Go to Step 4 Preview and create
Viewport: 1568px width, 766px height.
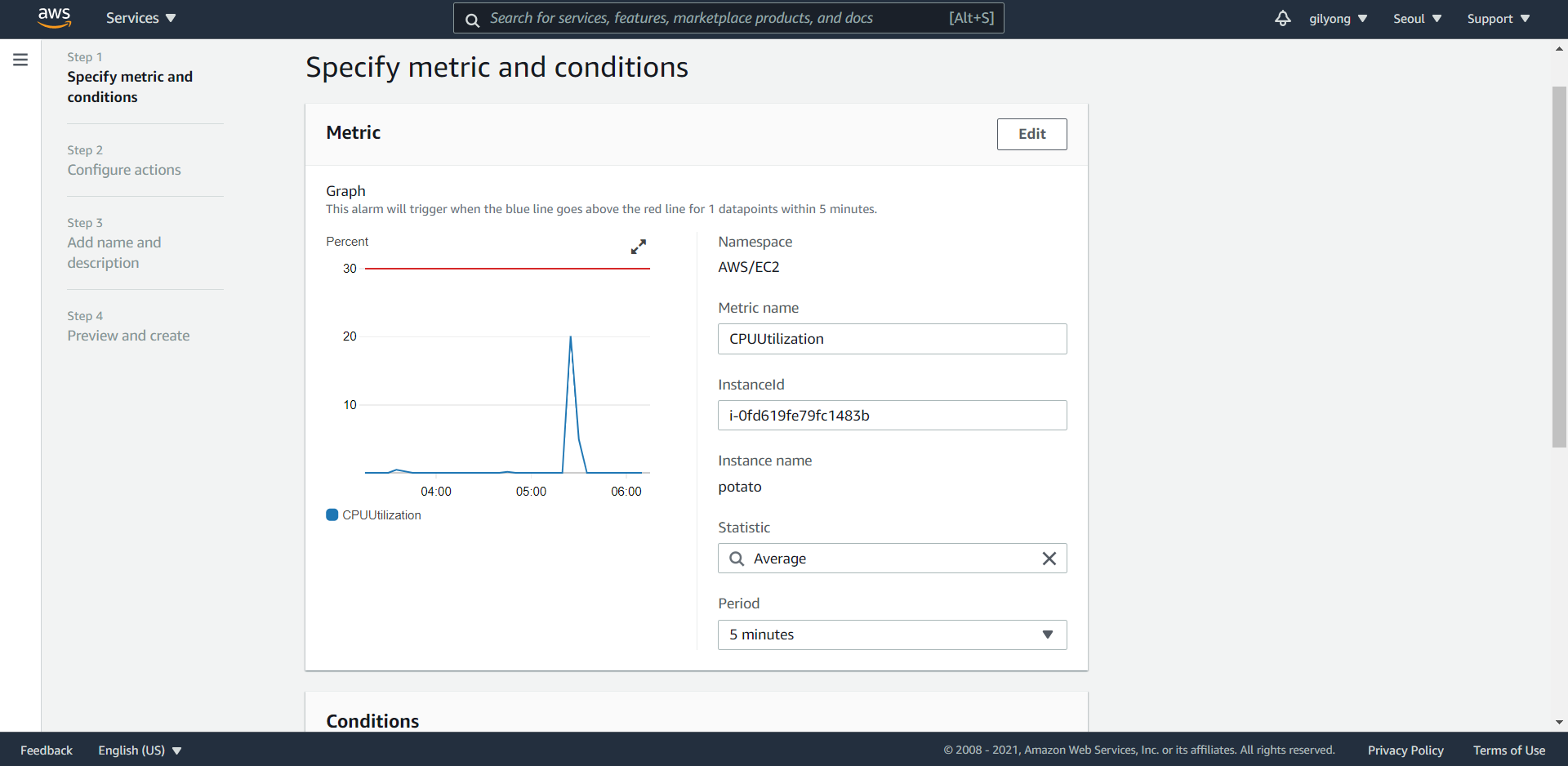[128, 336]
